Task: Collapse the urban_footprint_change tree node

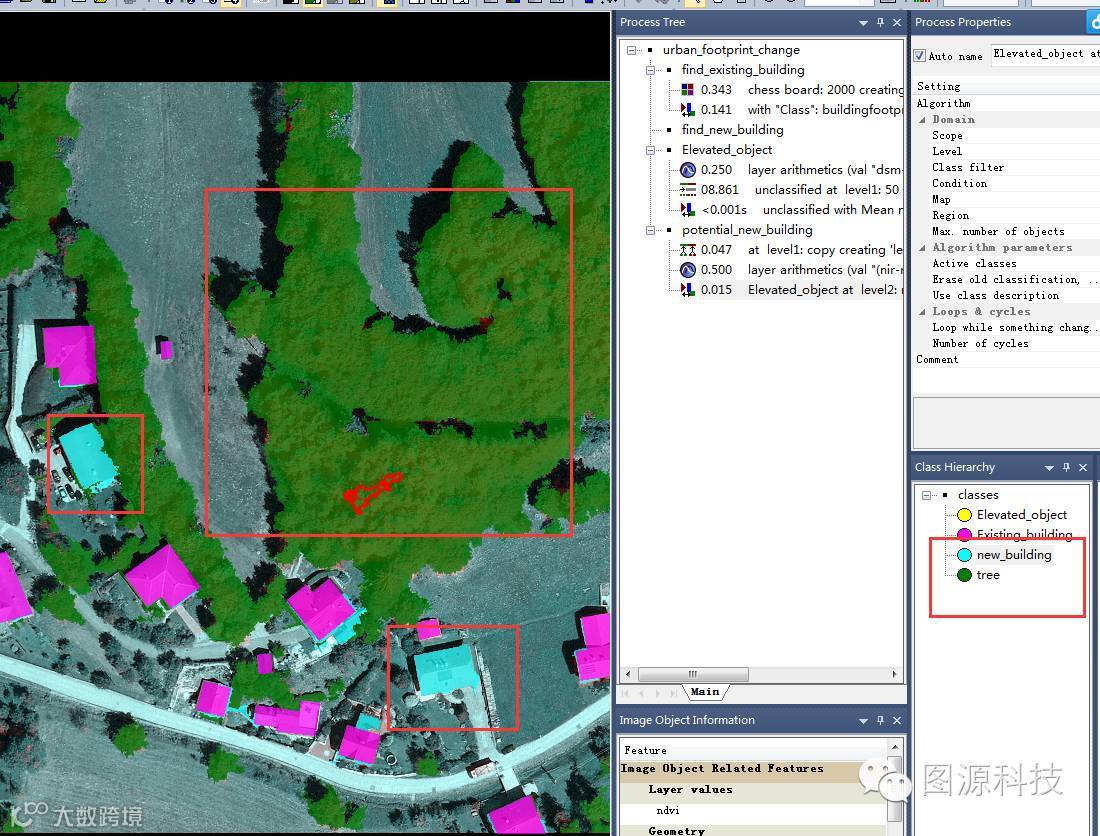Action: (x=631, y=50)
